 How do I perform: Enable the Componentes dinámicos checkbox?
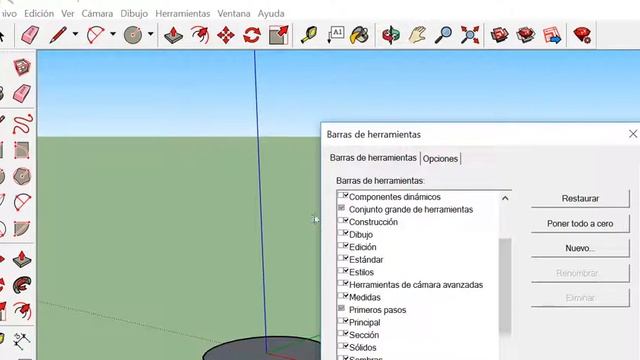click(x=342, y=196)
